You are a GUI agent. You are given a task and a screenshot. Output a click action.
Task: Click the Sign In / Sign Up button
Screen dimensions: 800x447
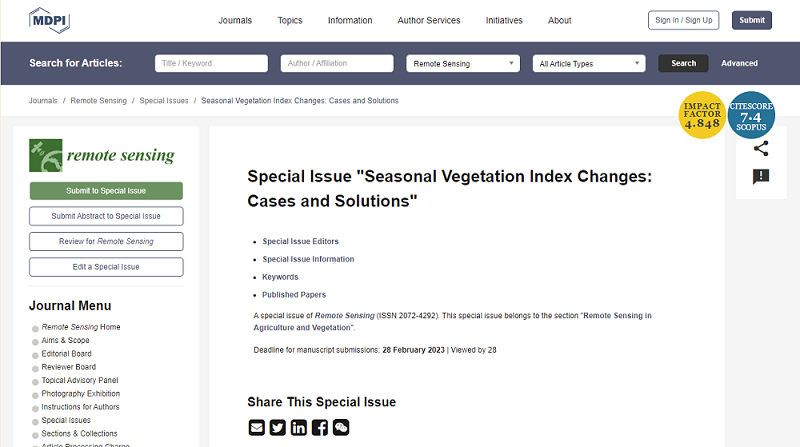[x=681, y=20]
